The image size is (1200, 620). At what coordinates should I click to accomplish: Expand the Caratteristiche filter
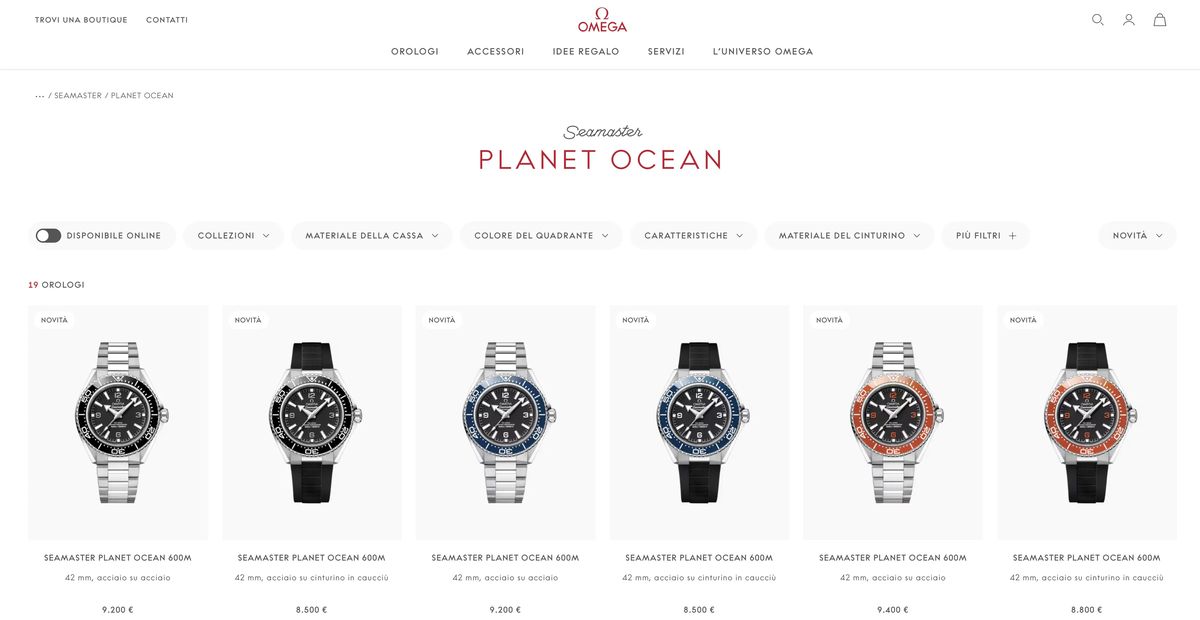(694, 236)
